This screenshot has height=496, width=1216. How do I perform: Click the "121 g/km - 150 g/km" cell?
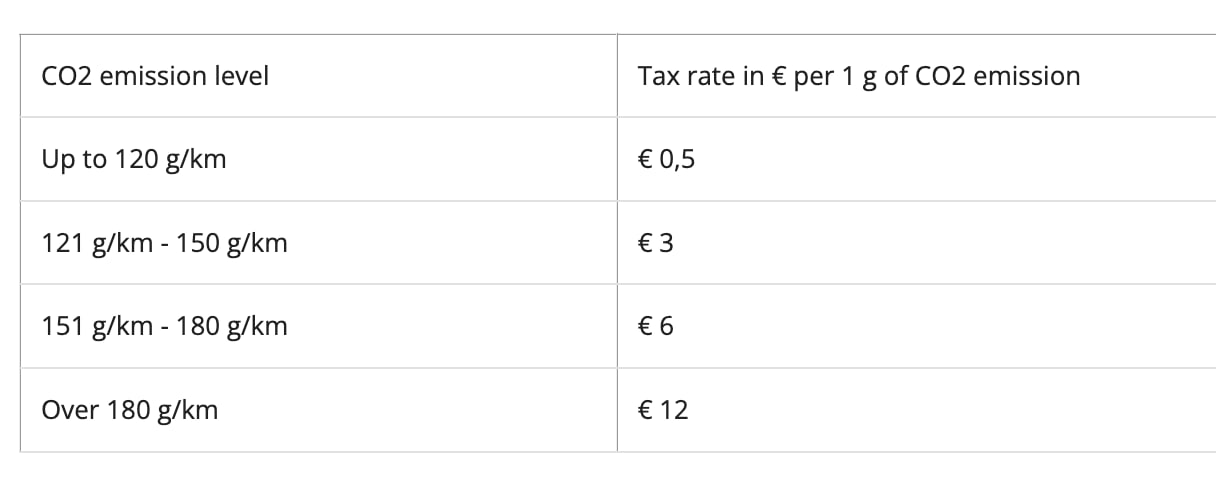pos(164,243)
